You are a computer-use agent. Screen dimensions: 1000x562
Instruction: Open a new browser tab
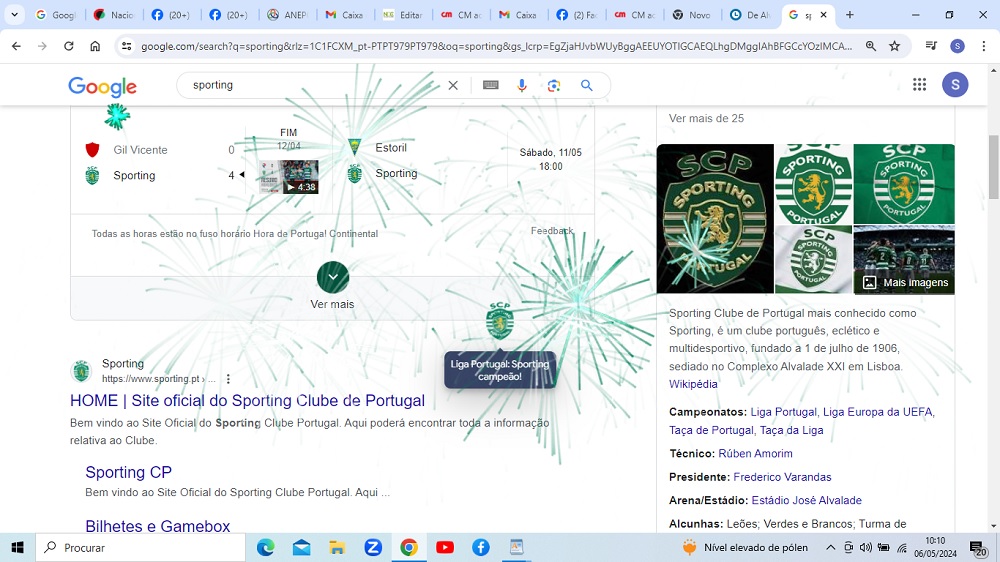coord(849,15)
